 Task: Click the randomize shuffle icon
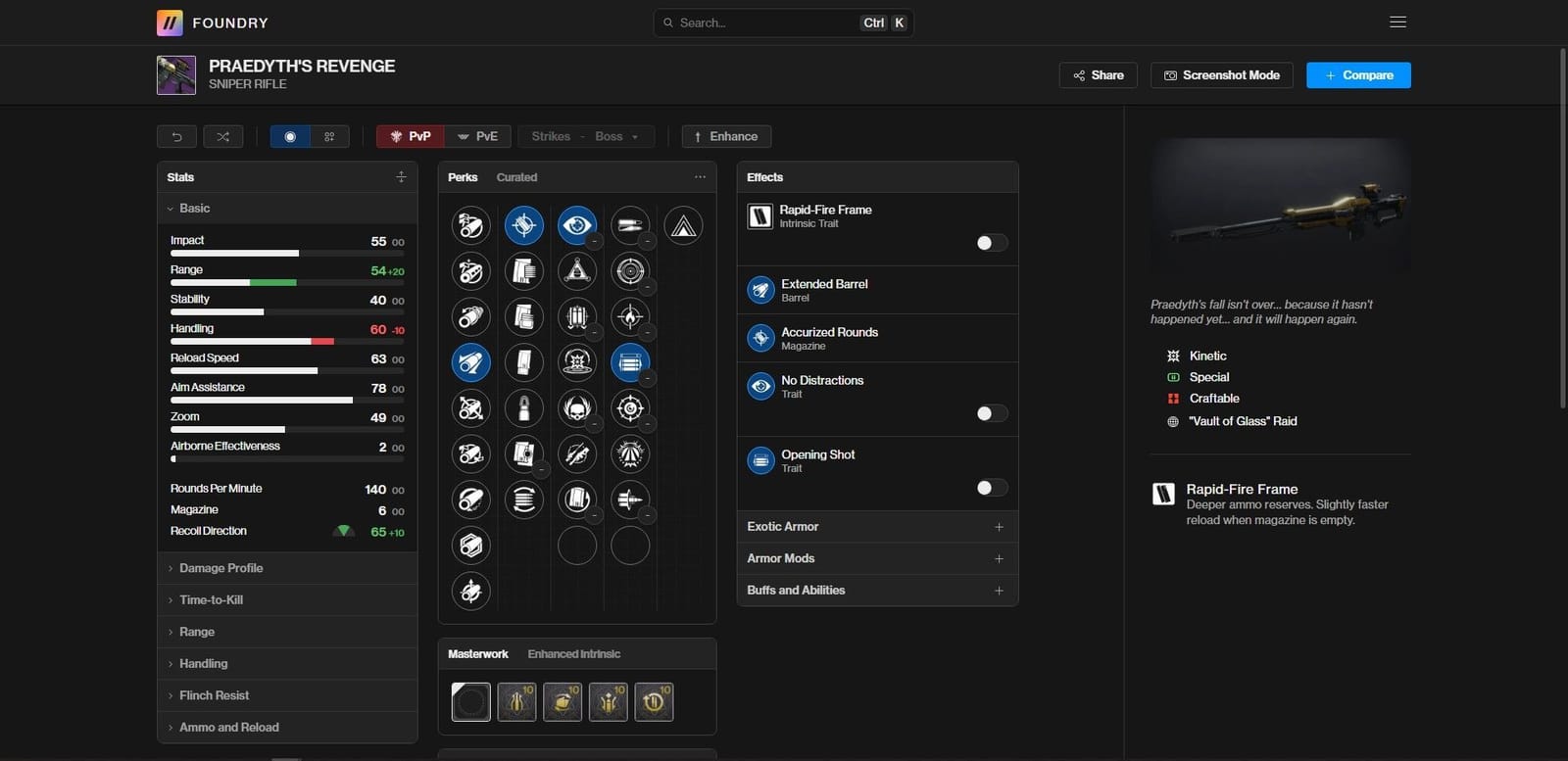(x=222, y=137)
